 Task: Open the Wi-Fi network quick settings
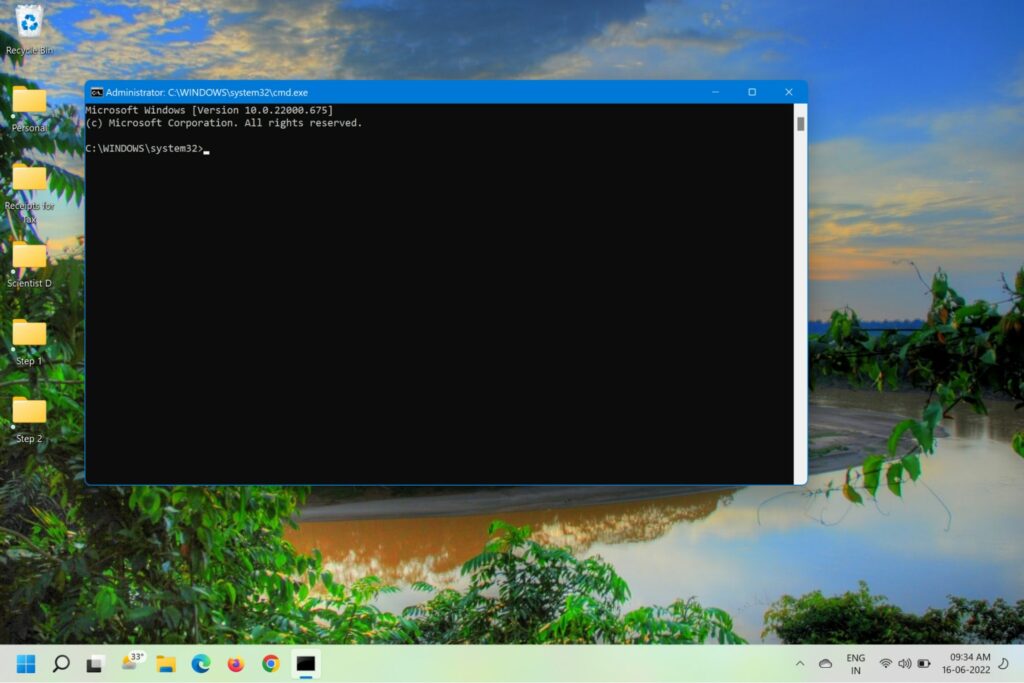coord(885,663)
